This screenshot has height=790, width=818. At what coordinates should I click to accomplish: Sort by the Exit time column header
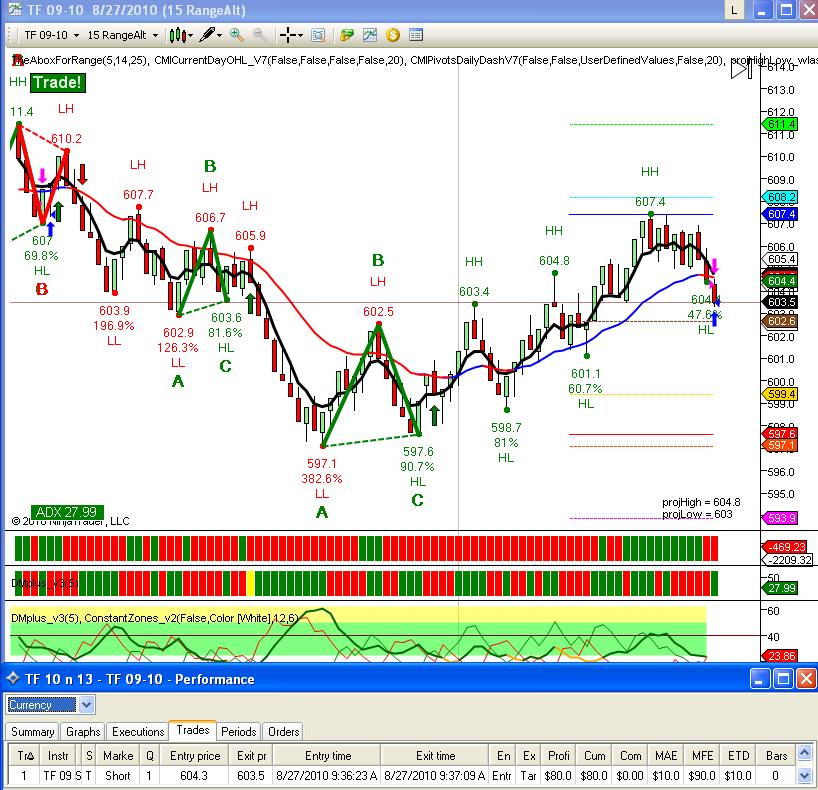tap(436, 756)
